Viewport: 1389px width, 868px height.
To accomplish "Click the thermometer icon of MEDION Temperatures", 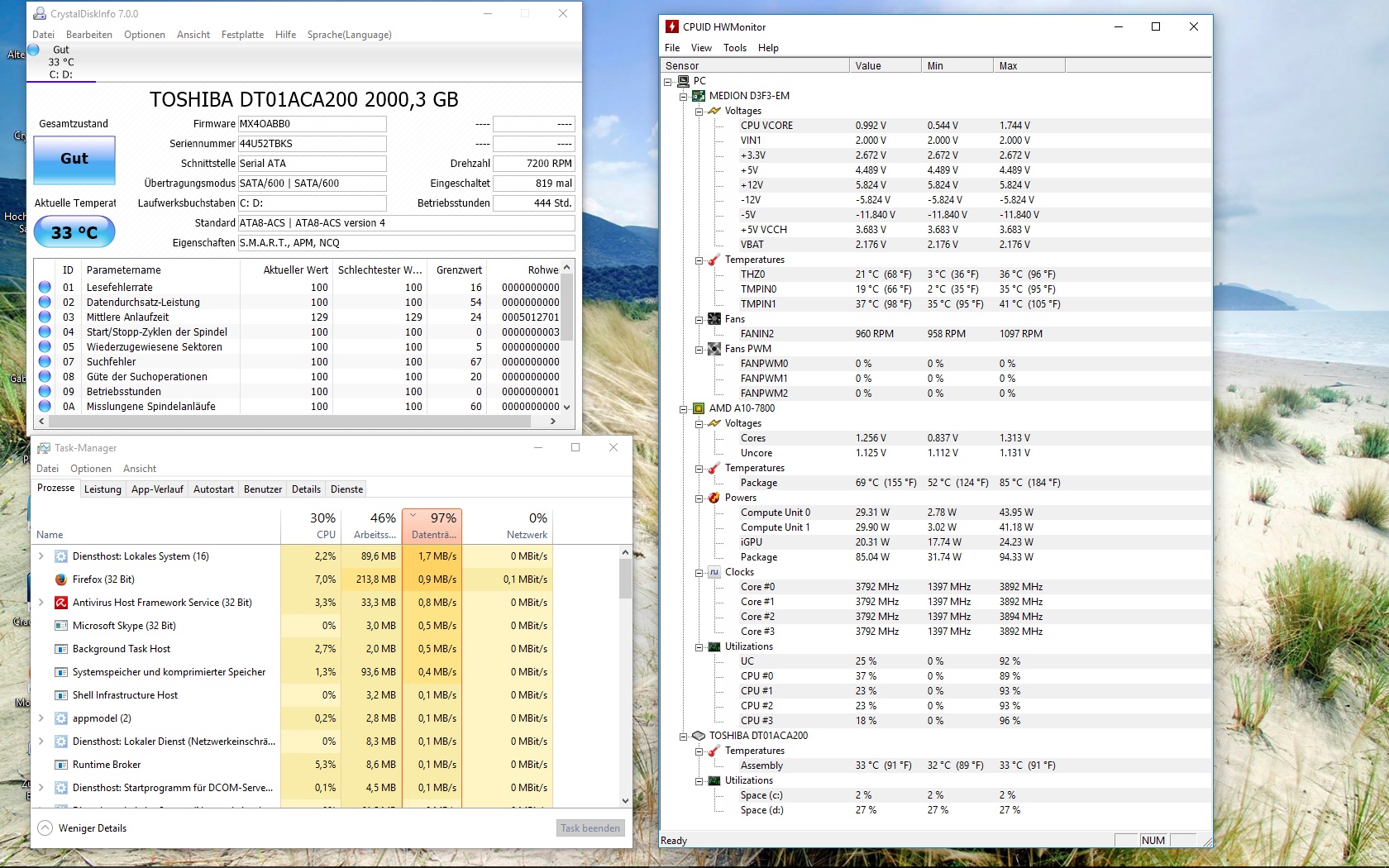I will 714,260.
